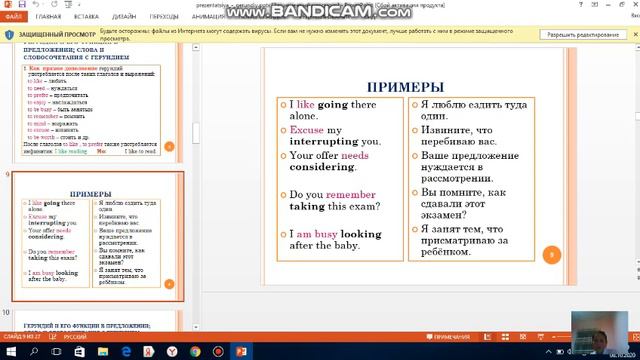This screenshot has height=360, width=640.
Task: Select slide 9 thumbnail ПРИМЕРЫ
Action: (x=98, y=237)
